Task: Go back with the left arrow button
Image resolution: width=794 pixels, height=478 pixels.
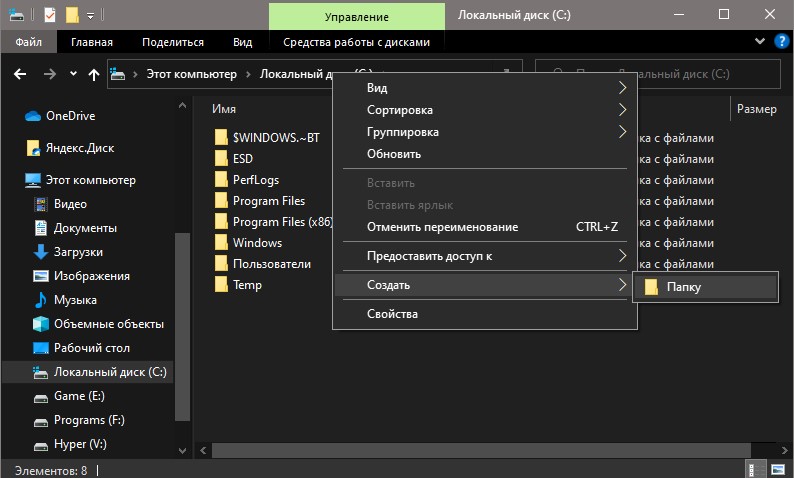Action: click(x=20, y=74)
